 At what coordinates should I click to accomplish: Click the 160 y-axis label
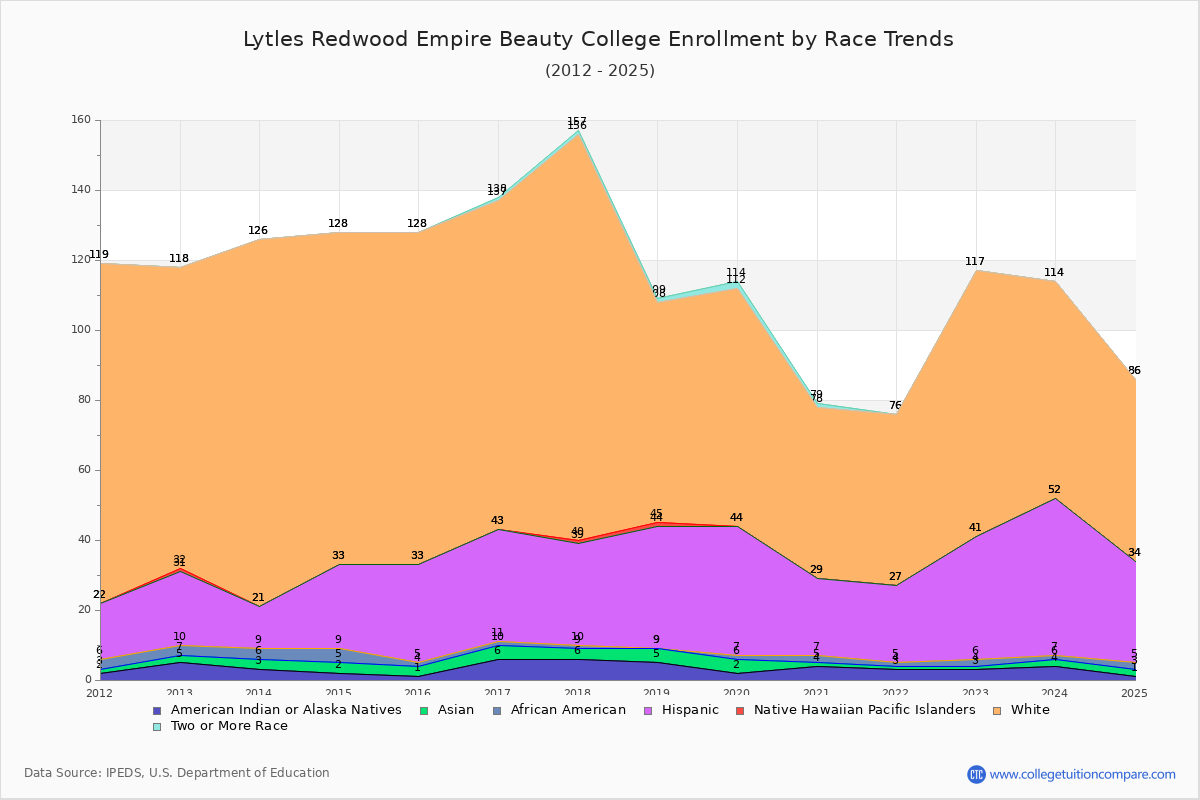click(x=81, y=120)
